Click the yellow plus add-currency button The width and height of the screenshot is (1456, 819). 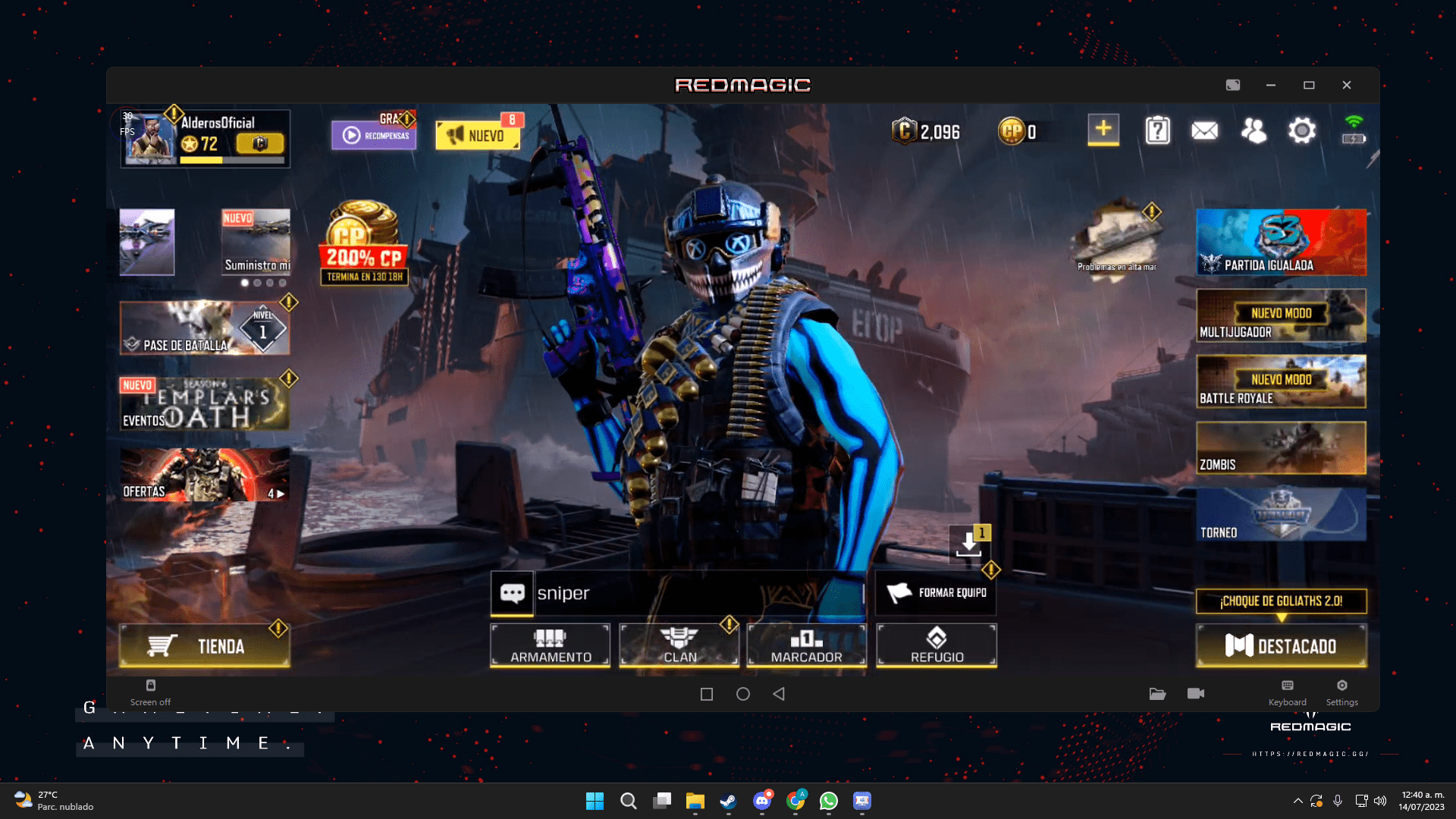click(x=1103, y=130)
